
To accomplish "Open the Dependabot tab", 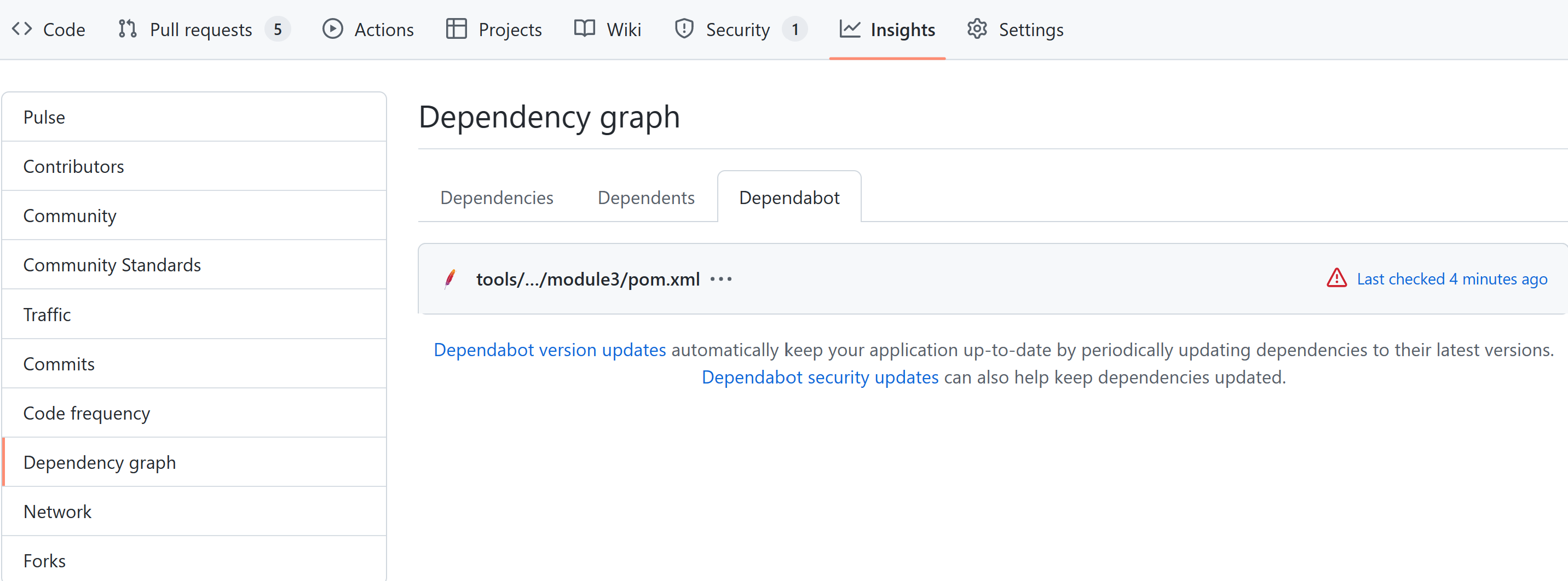I will [789, 197].
